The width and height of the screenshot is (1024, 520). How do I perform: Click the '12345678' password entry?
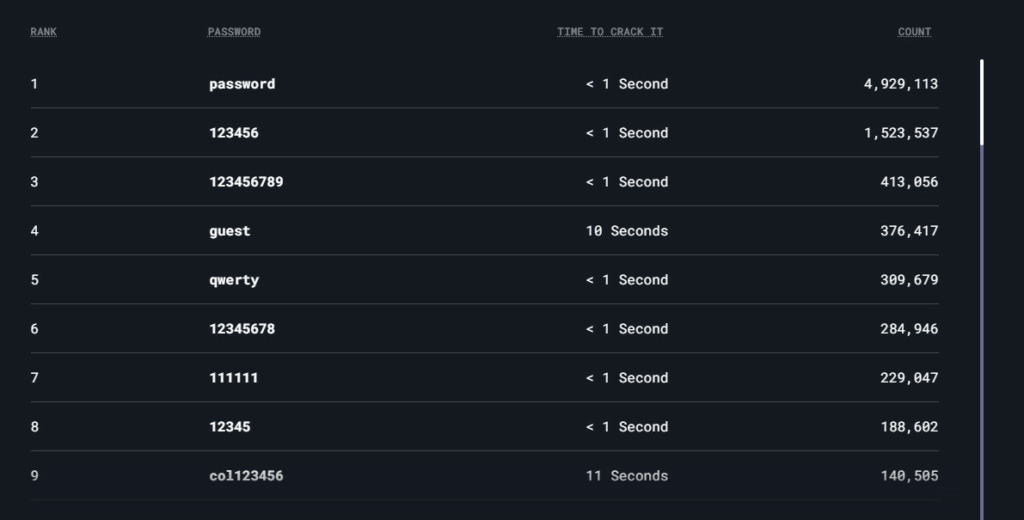tap(242, 329)
